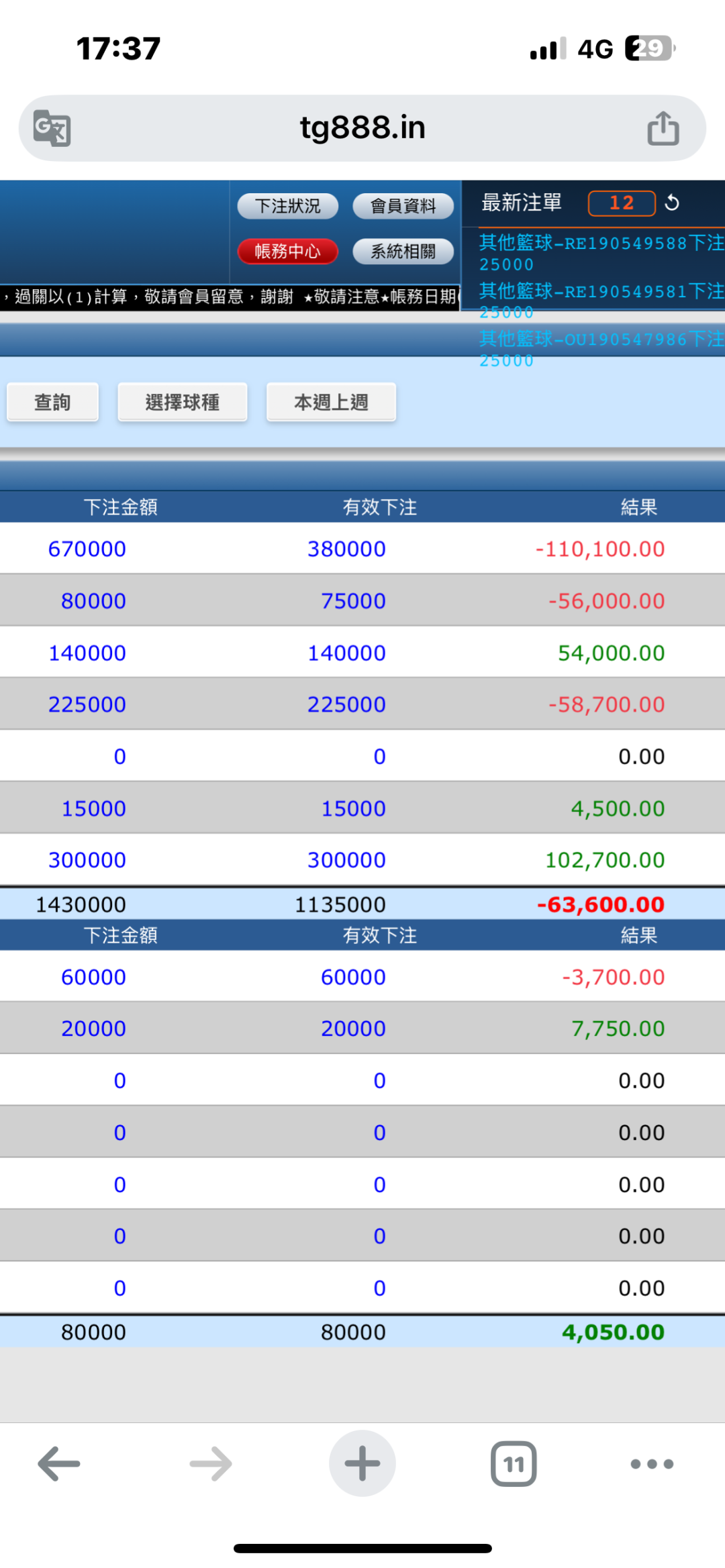Go back with the browser back arrow
The height and width of the screenshot is (1568, 725).
coord(59,1463)
